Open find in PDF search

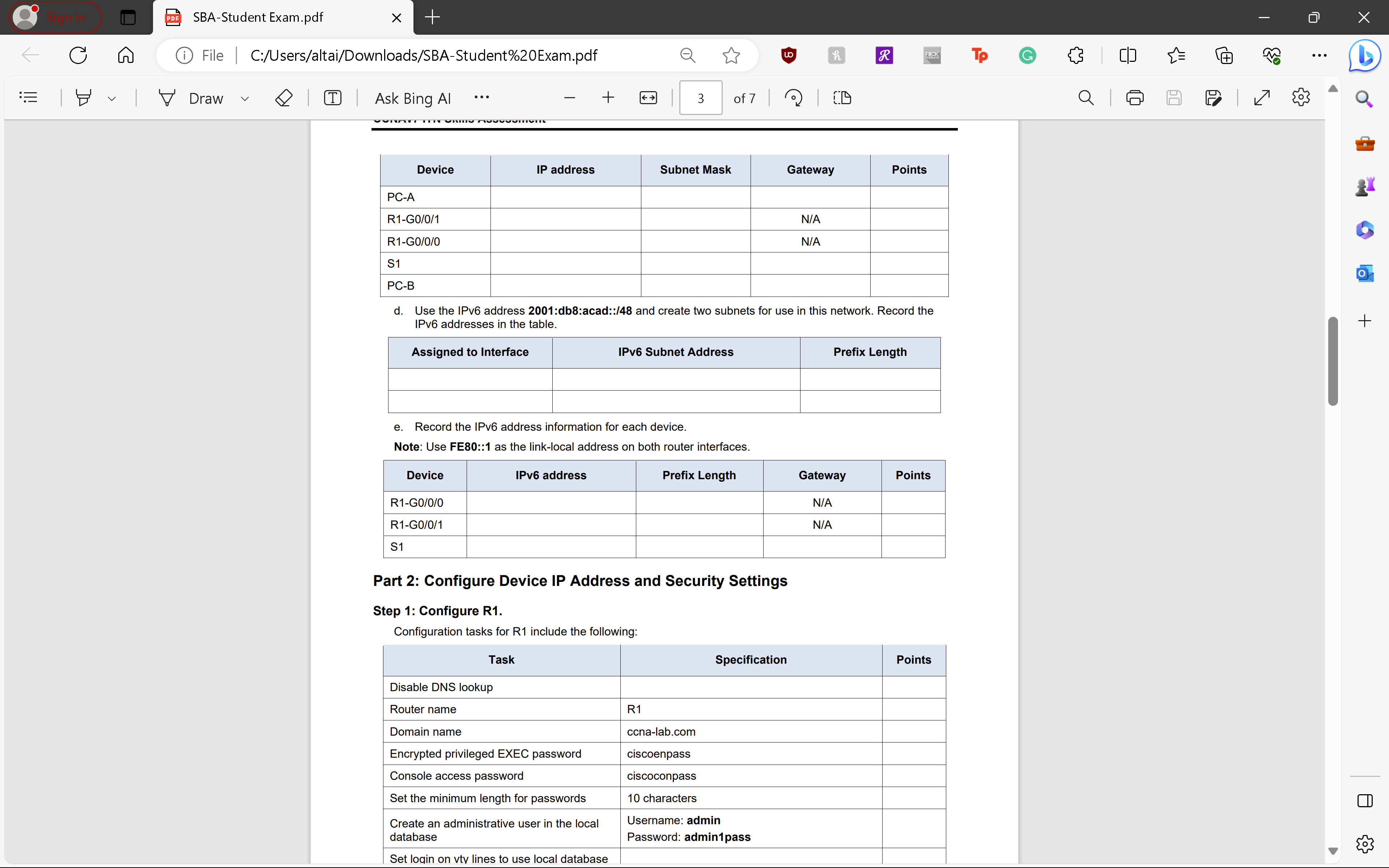(x=1086, y=98)
